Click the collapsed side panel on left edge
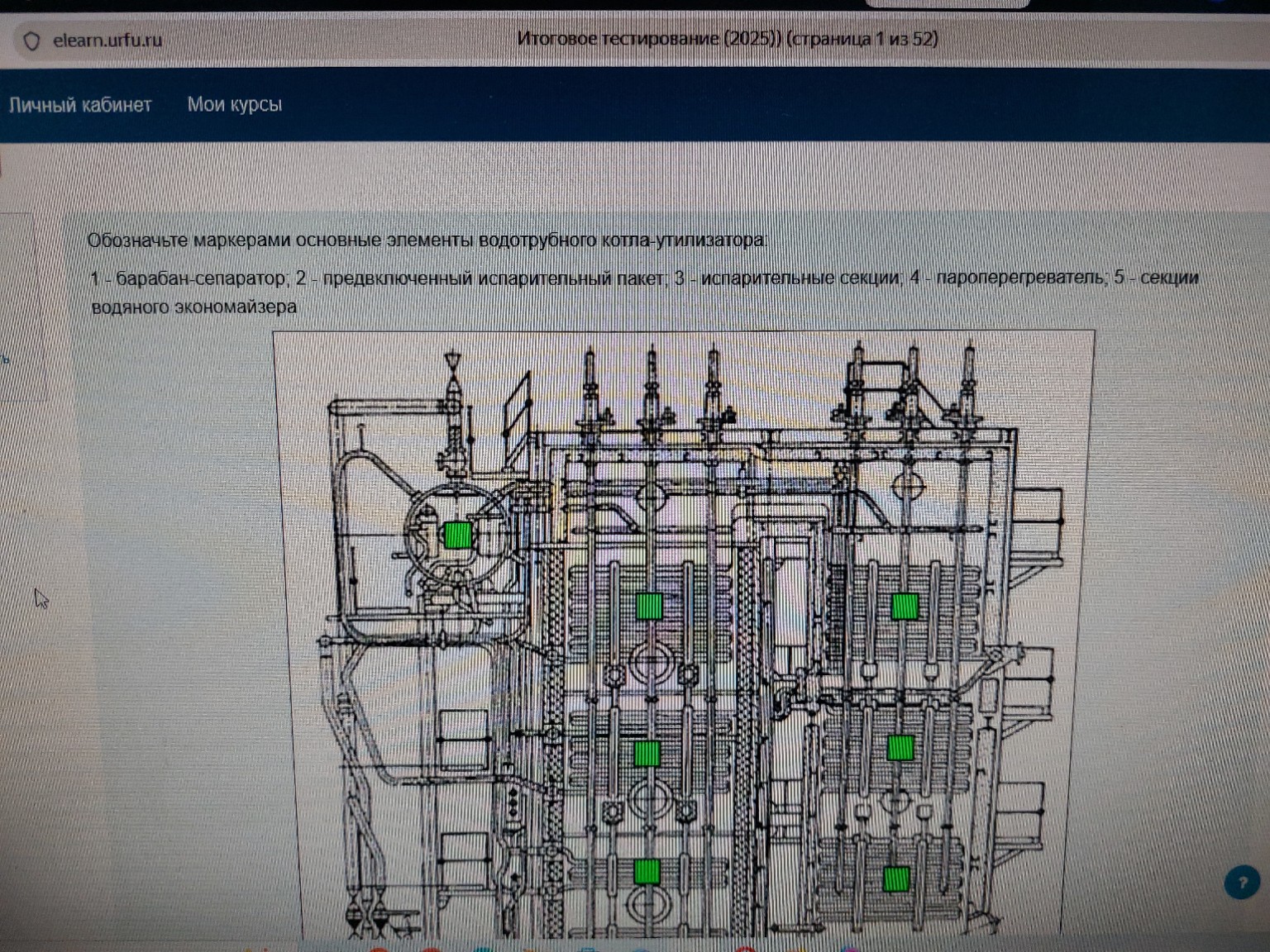Screen dimensions: 1270x952 click(17, 306)
